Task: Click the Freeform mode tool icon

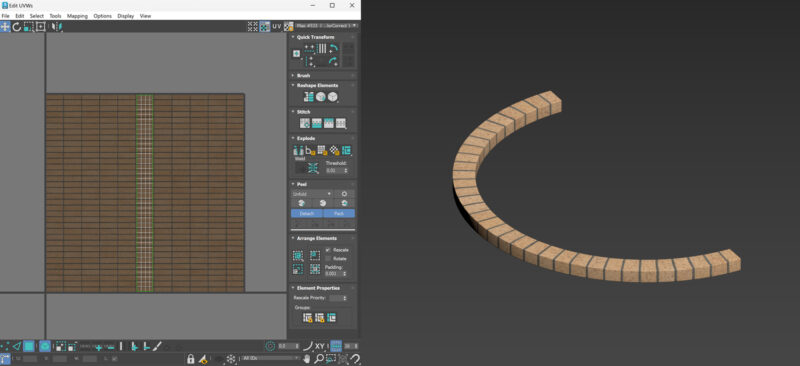Action: tap(40, 27)
